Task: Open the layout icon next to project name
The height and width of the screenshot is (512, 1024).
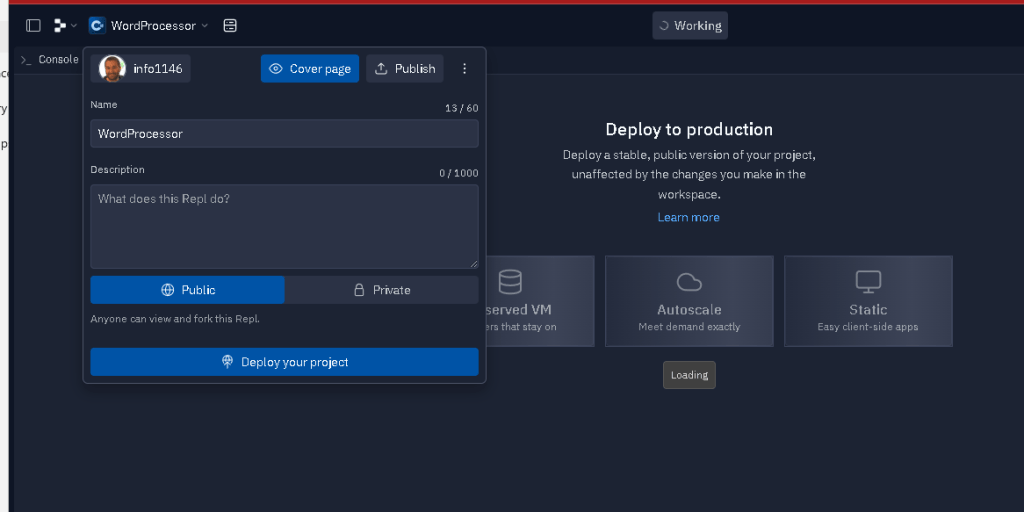Action: [x=230, y=25]
